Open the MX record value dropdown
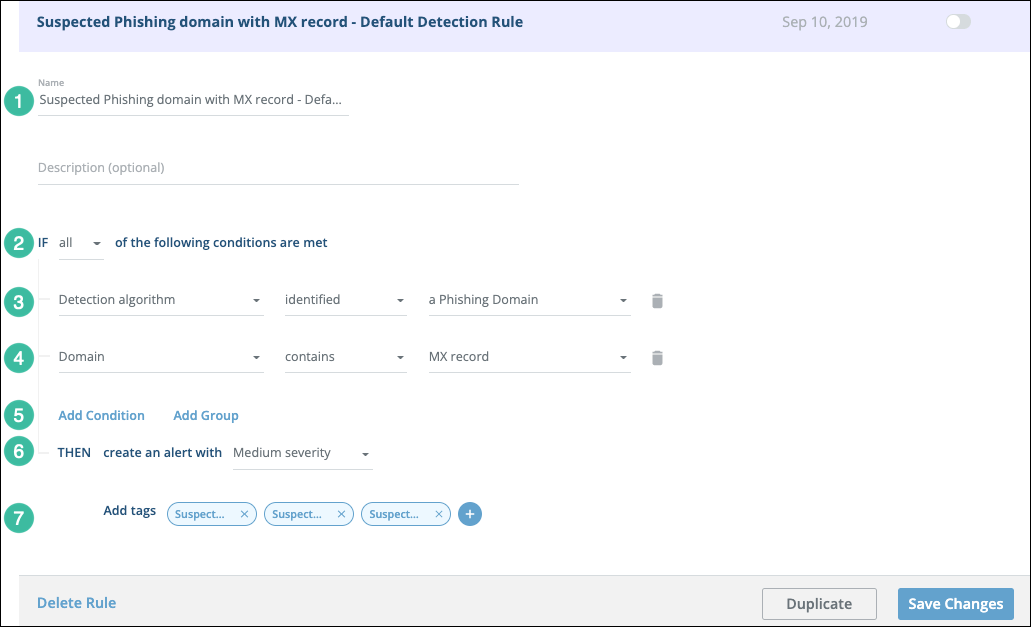 pyautogui.click(x=528, y=357)
